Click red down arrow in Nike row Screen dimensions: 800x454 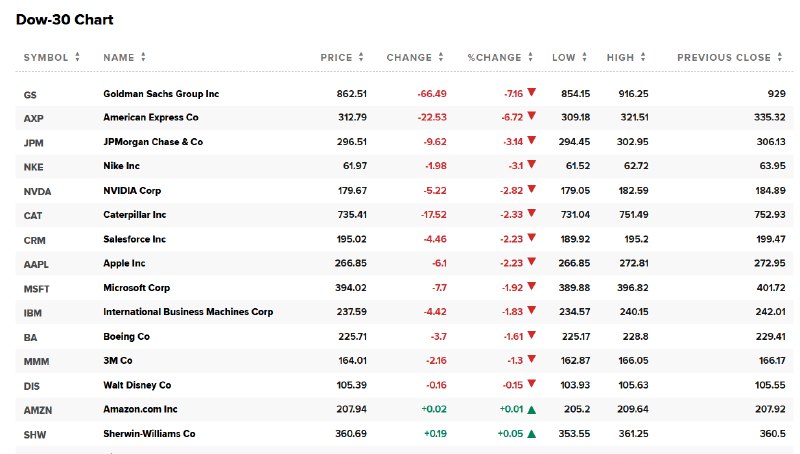click(532, 164)
